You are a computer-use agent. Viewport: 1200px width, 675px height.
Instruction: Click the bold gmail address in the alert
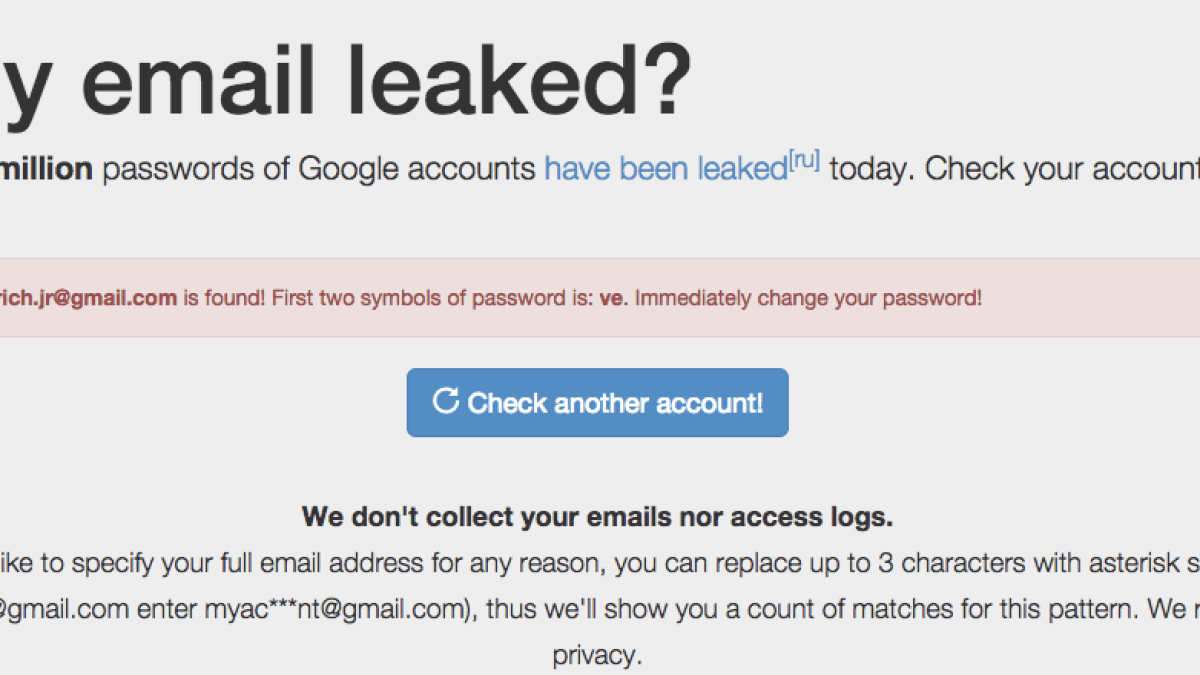[88, 298]
